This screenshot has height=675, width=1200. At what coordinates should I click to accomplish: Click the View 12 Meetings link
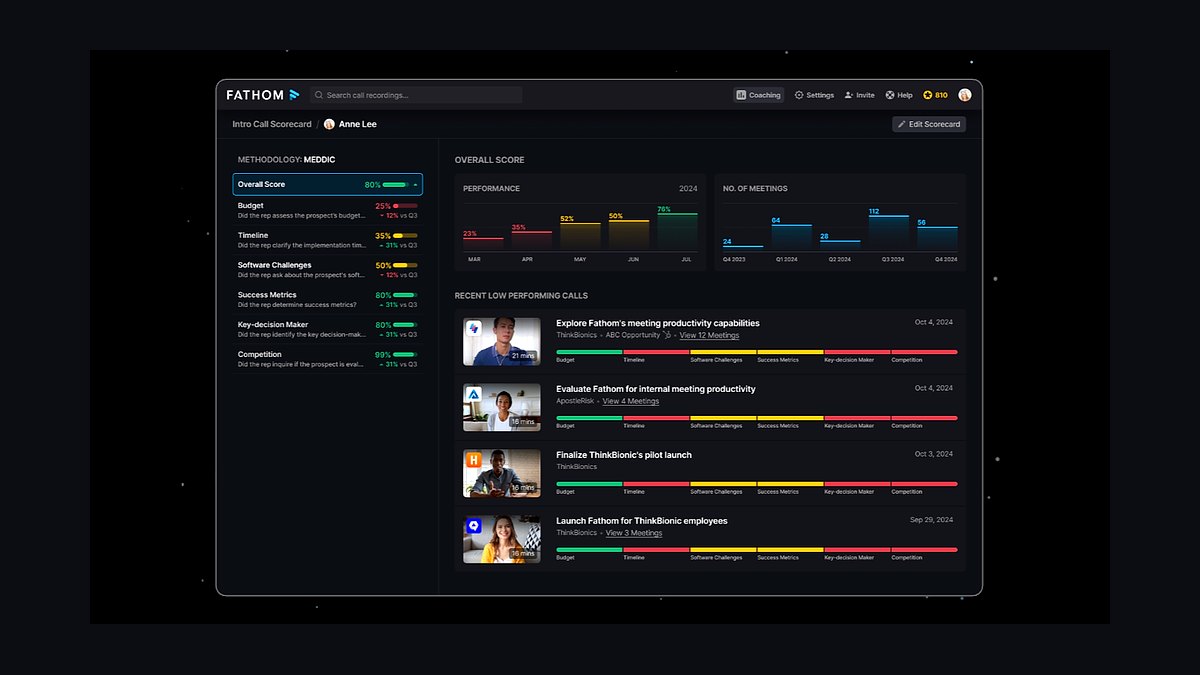coord(709,336)
